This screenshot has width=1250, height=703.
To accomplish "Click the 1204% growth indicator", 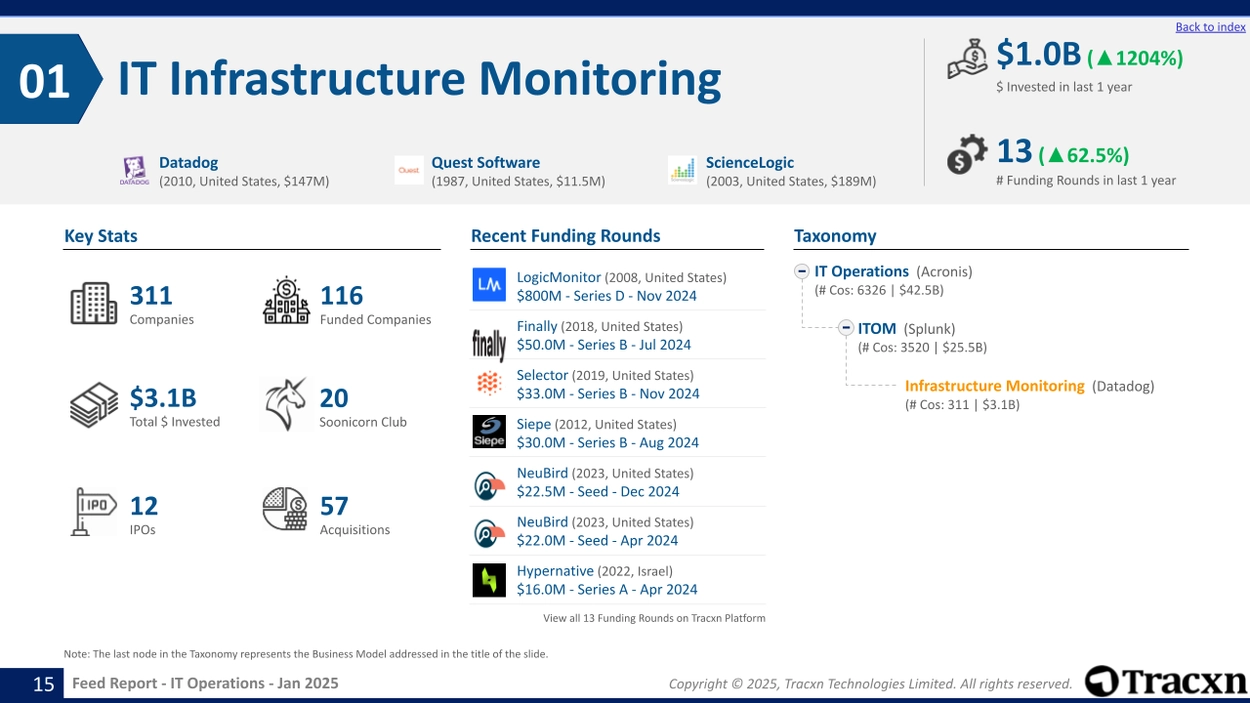I will pos(1135,58).
